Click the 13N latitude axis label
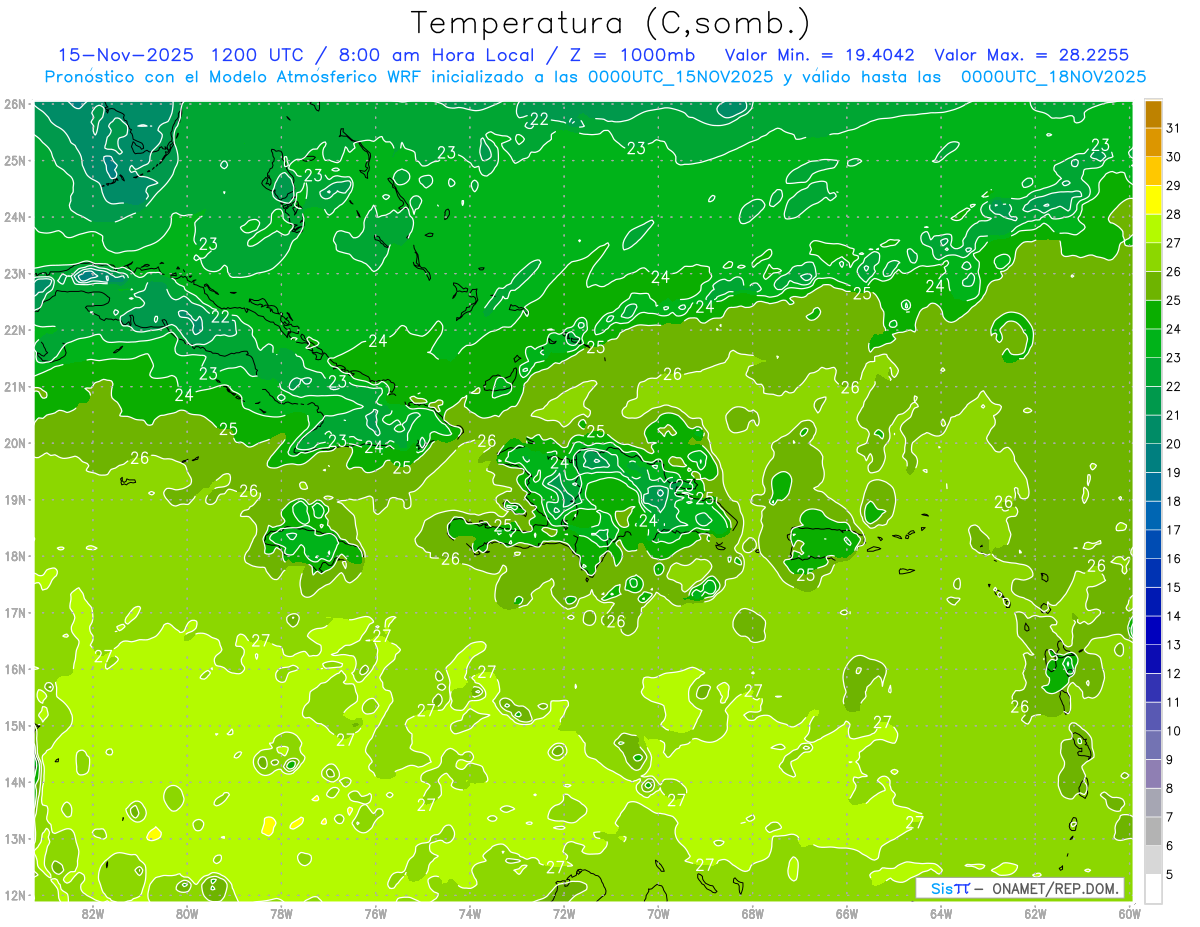Viewport: 1200px width, 927px height. tap(15, 839)
